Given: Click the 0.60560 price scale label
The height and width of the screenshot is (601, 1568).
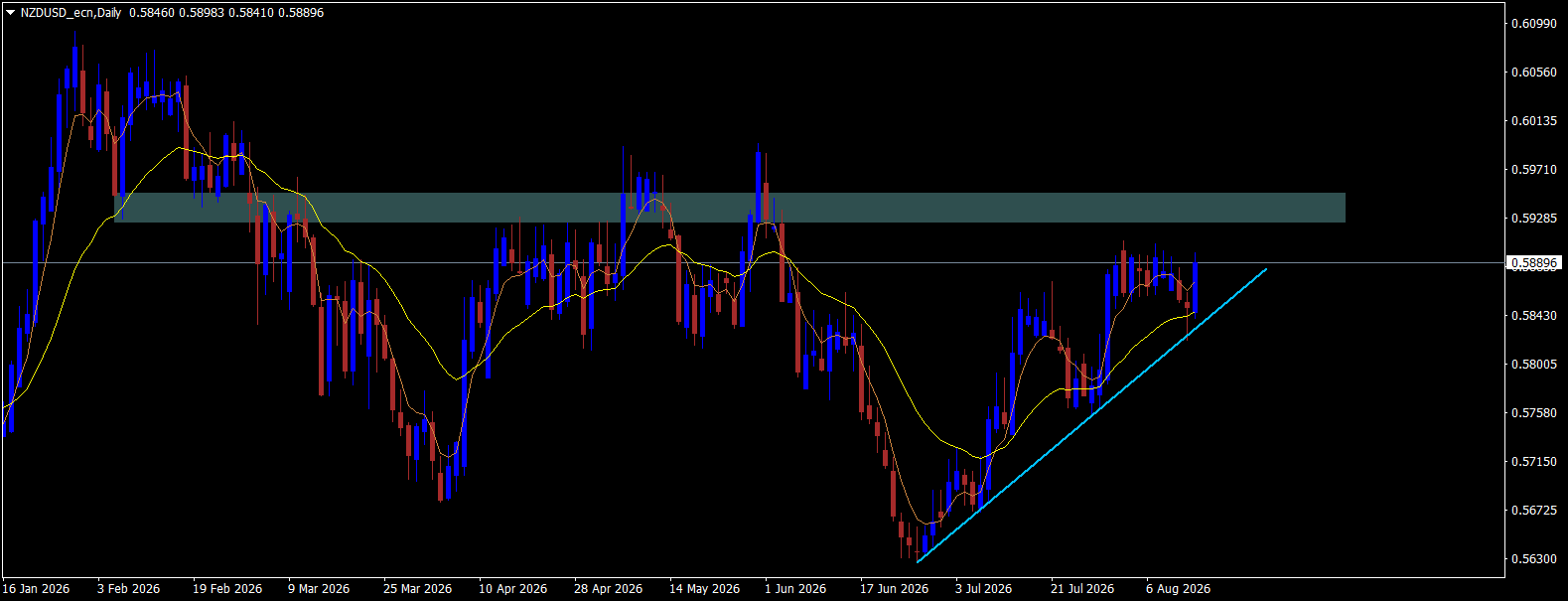Looking at the screenshot, I should [x=1533, y=73].
